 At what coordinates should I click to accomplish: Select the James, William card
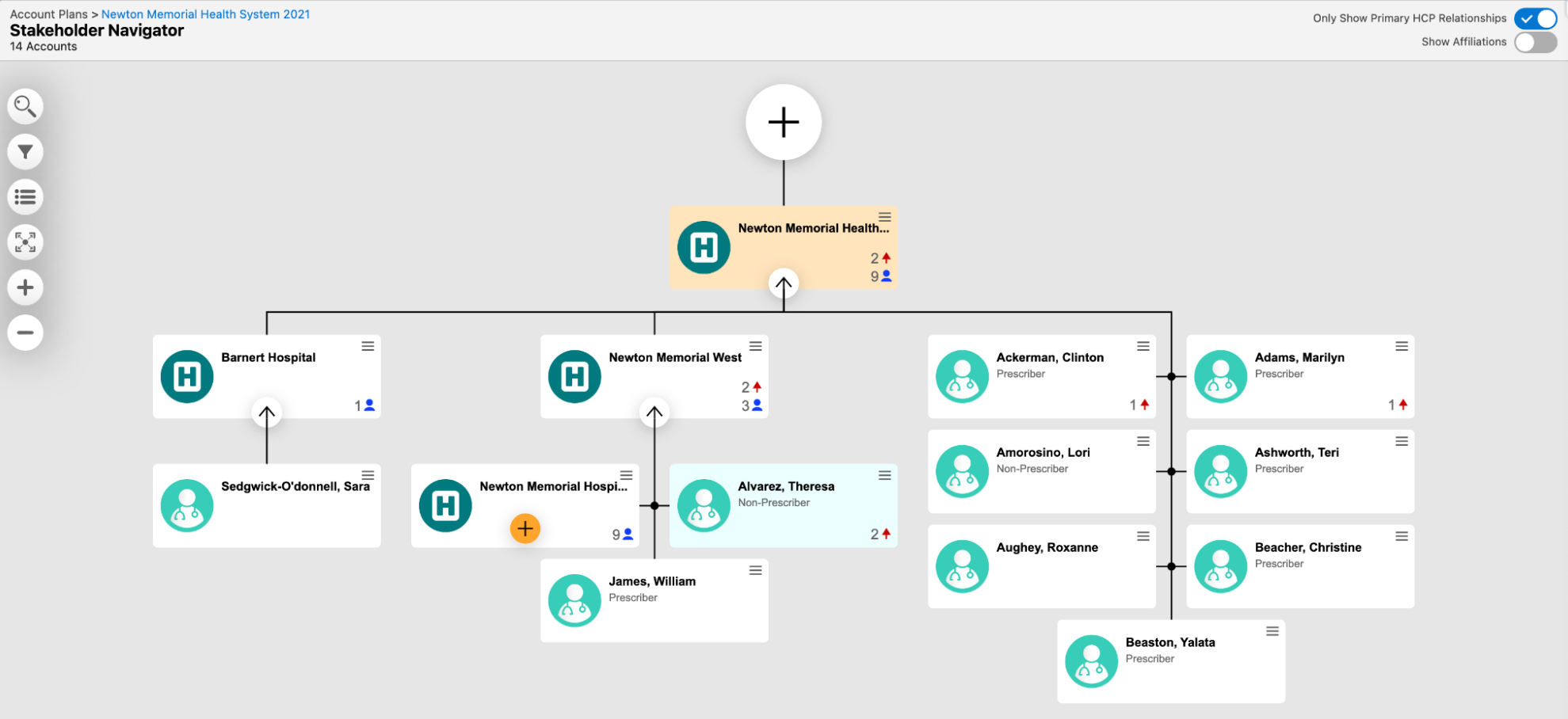pyautogui.click(x=654, y=600)
